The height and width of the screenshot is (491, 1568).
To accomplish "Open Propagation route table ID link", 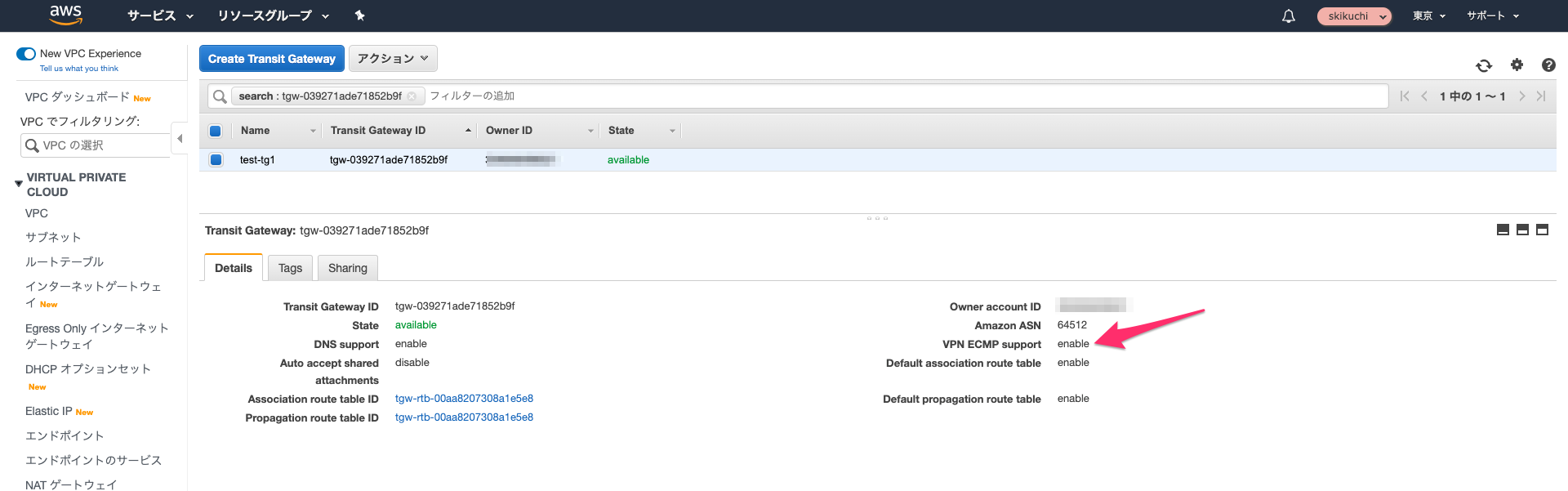I will [464, 417].
